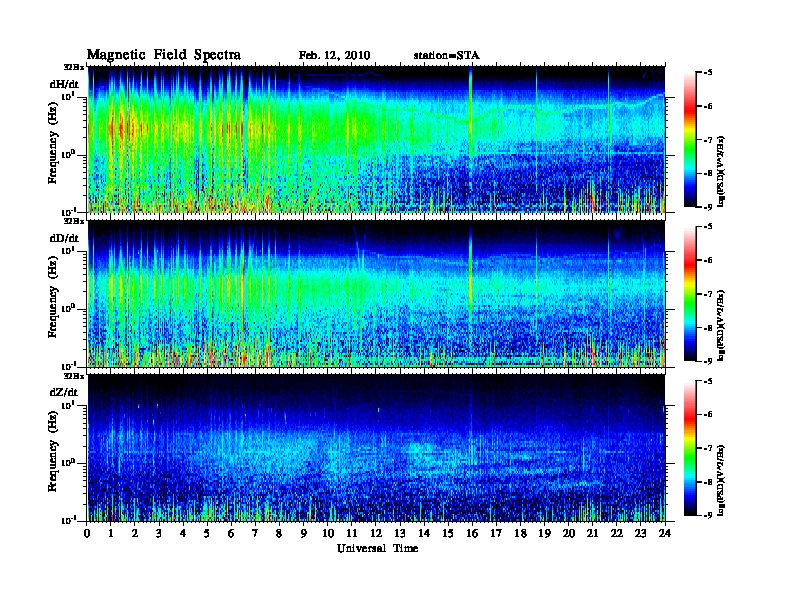Click the -7 tick on the dH/dt color scale
The image size is (792, 612).
click(x=708, y=140)
